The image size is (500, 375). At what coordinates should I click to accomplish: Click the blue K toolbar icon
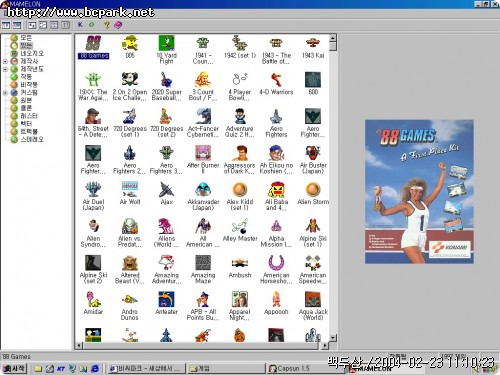pyautogui.click(x=80, y=25)
